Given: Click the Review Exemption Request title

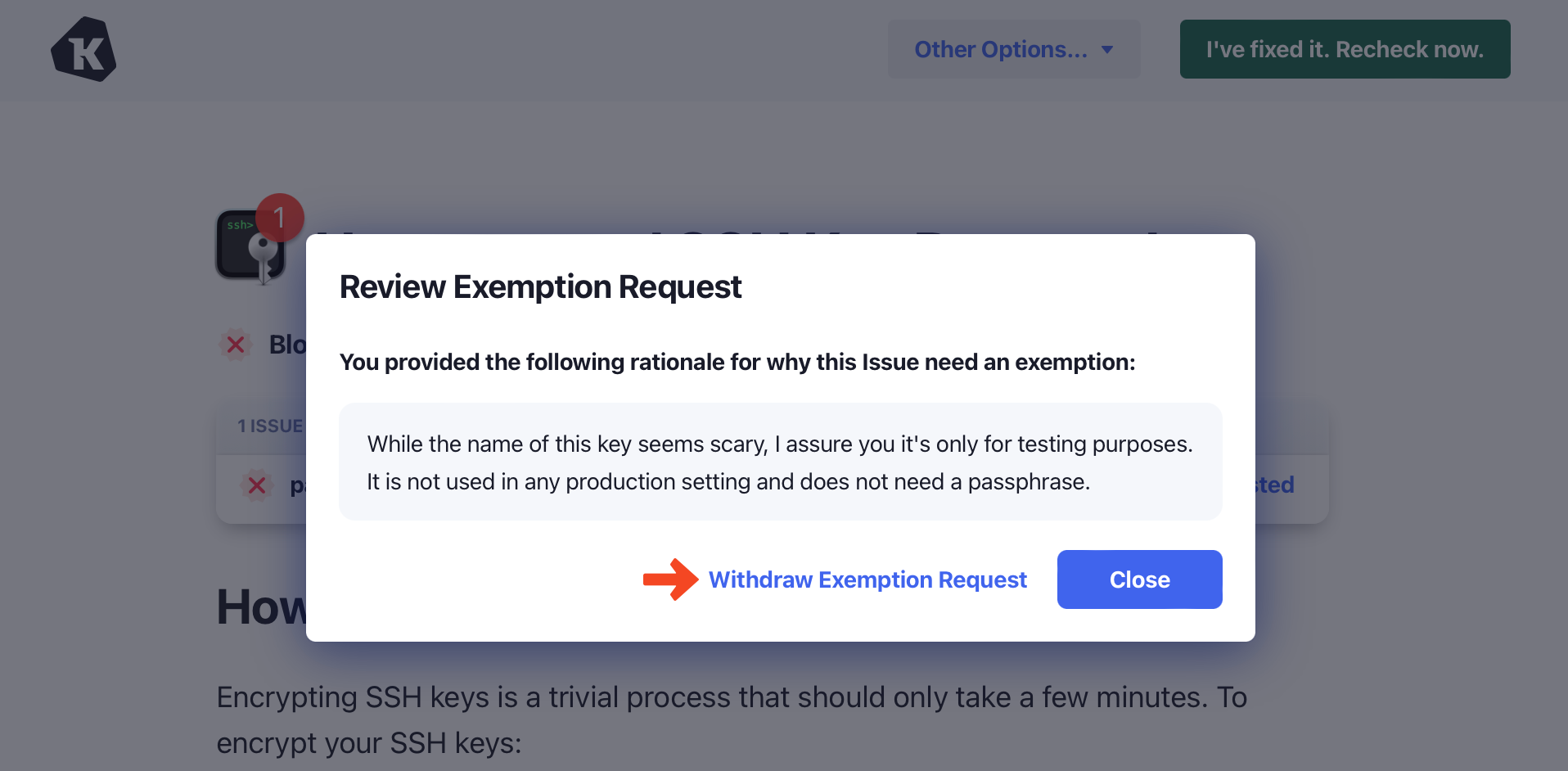Looking at the screenshot, I should click(x=540, y=287).
